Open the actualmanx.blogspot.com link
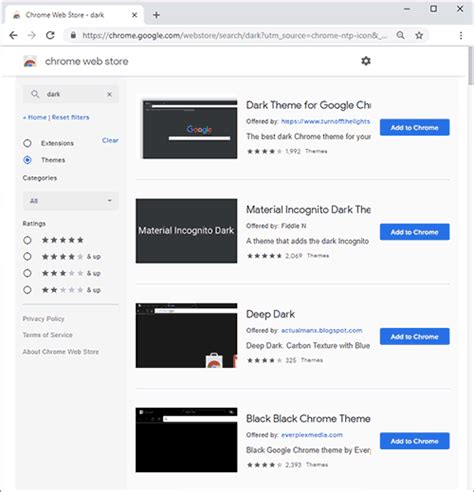This screenshot has width=474, height=492. 322,330
